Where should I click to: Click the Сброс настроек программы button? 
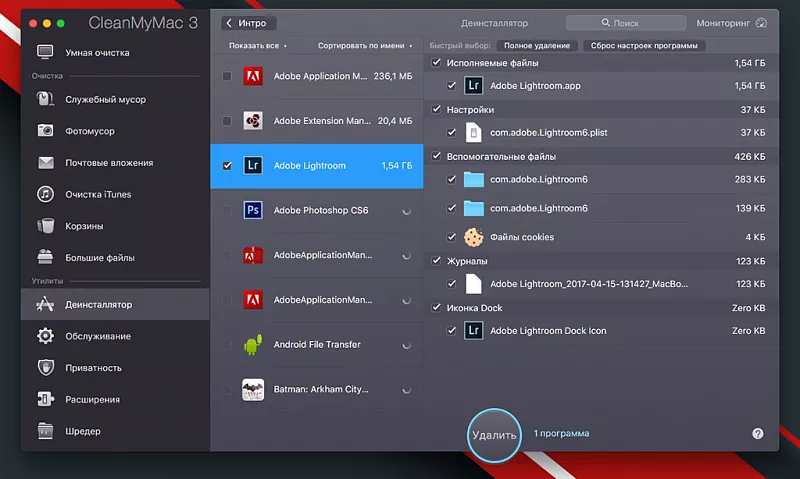pos(645,46)
